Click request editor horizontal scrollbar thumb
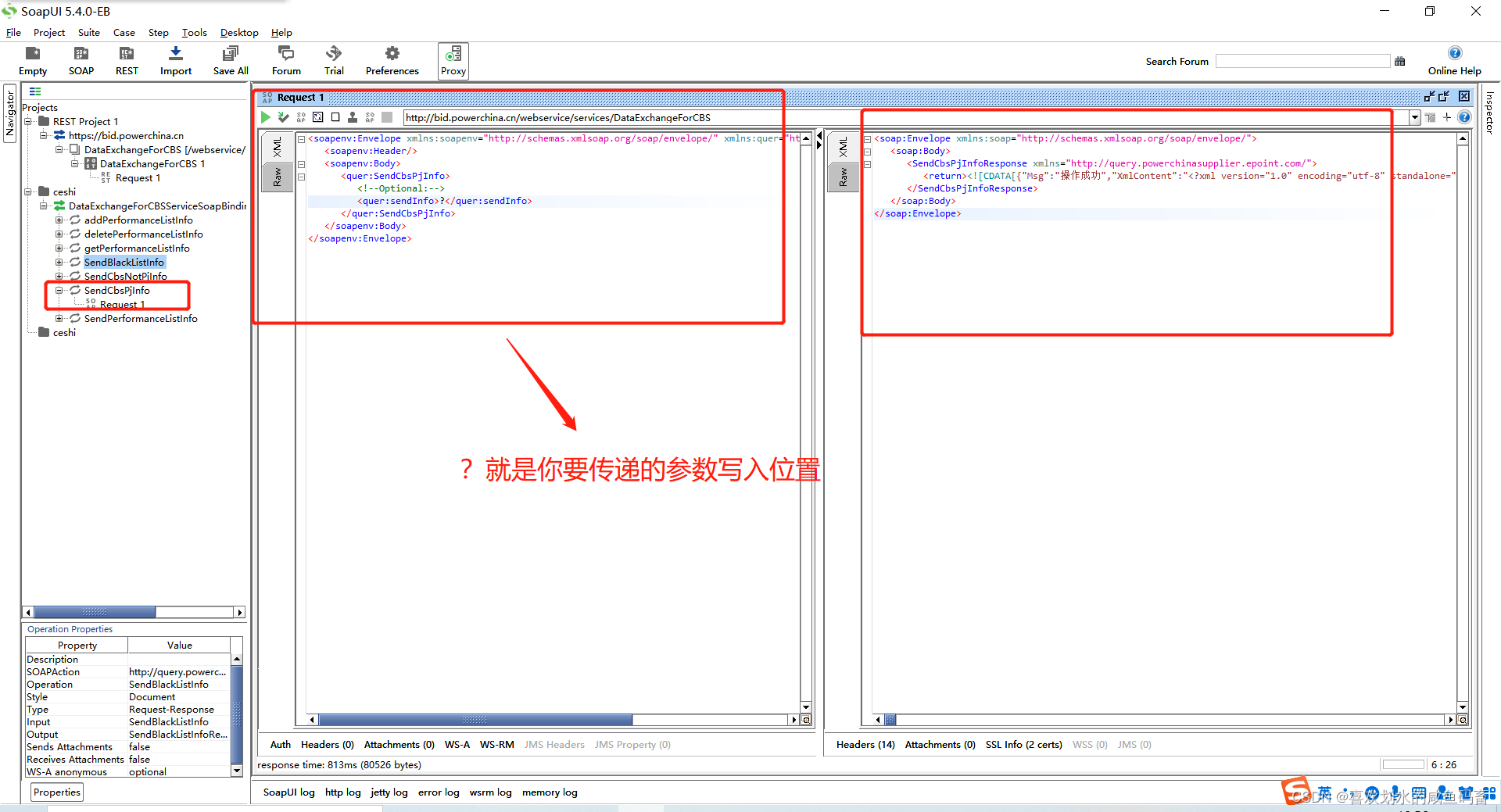Viewport: 1501px width, 812px height. 475,720
